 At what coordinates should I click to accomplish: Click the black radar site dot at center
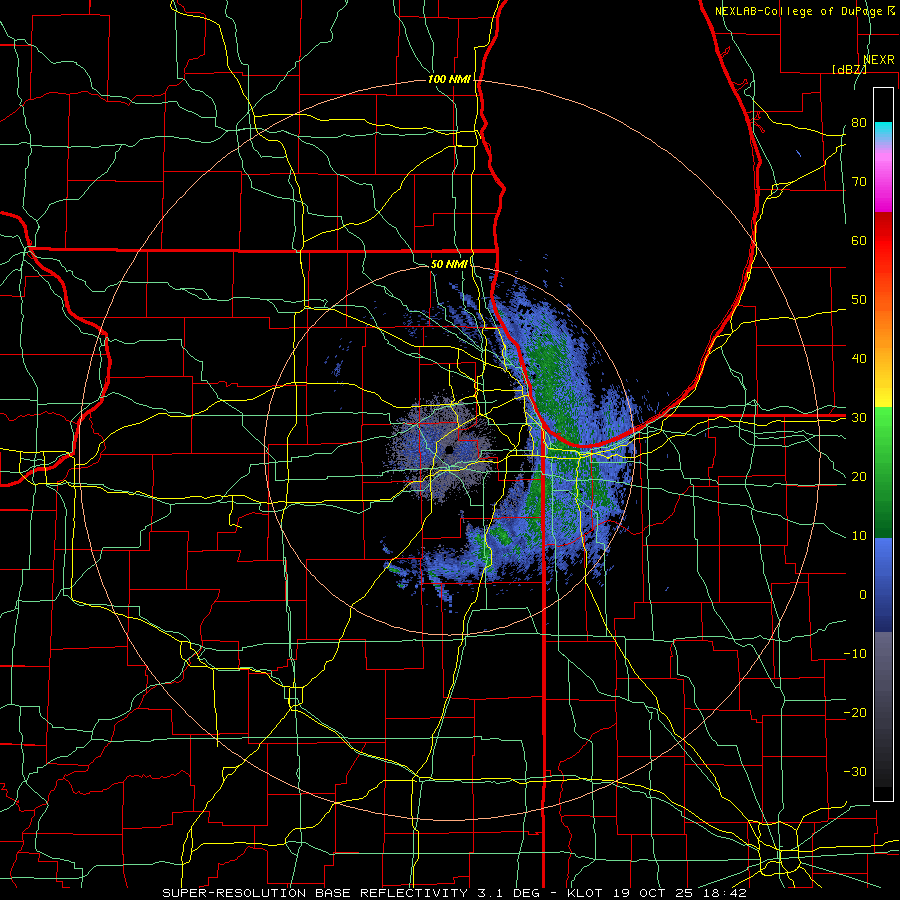click(x=448, y=449)
